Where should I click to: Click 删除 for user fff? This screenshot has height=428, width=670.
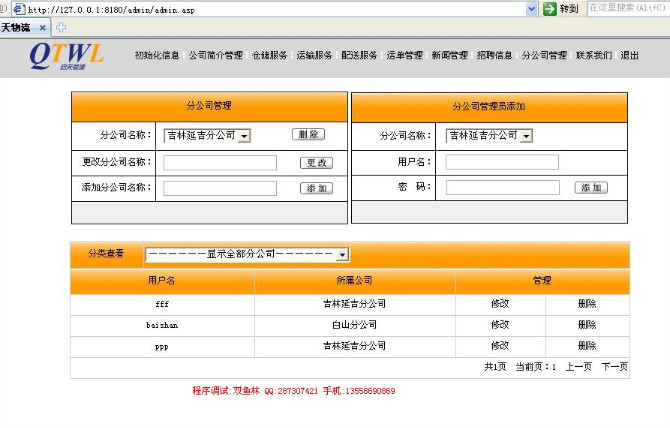pyautogui.click(x=587, y=304)
